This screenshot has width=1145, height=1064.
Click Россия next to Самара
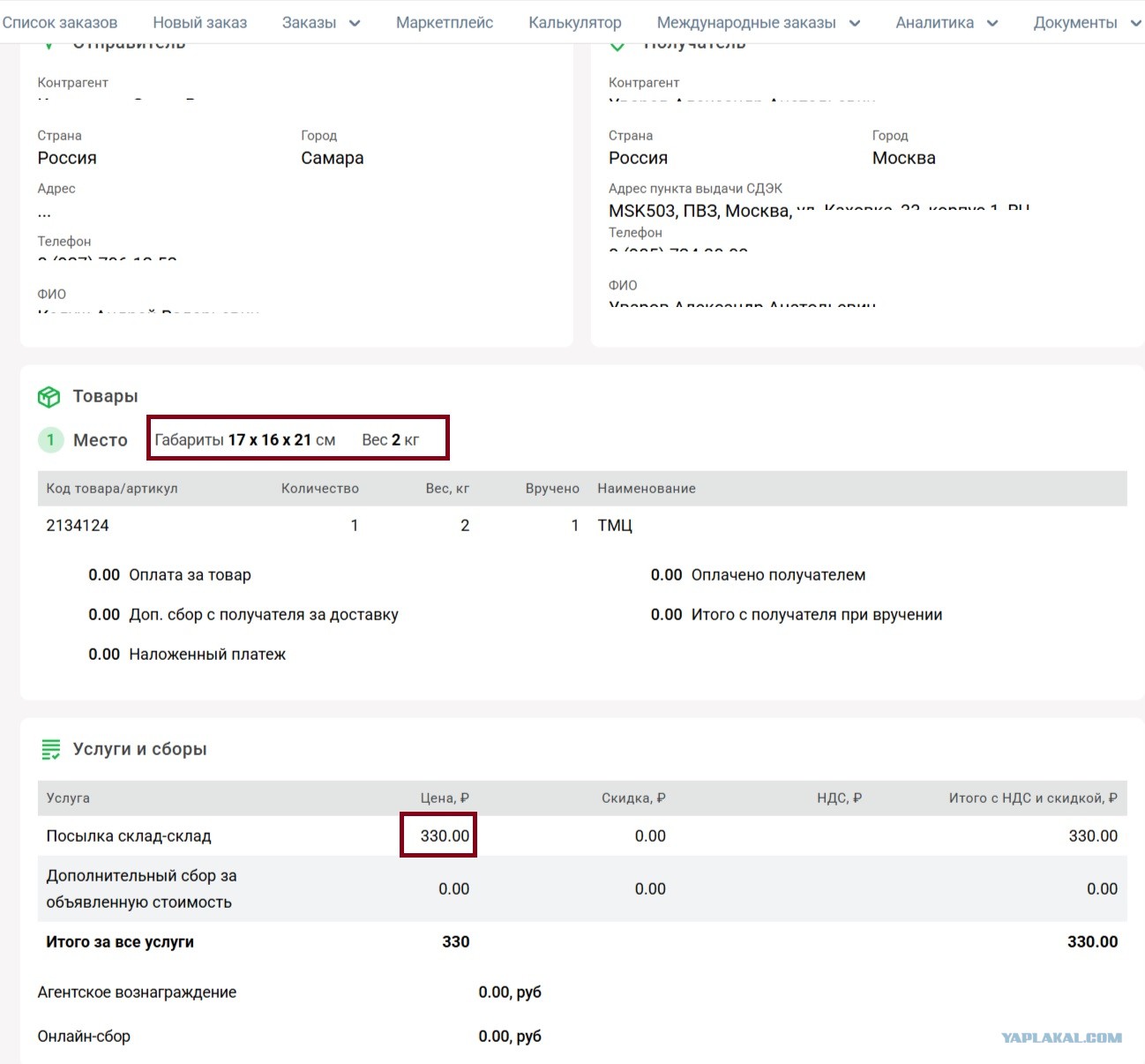[x=67, y=158]
